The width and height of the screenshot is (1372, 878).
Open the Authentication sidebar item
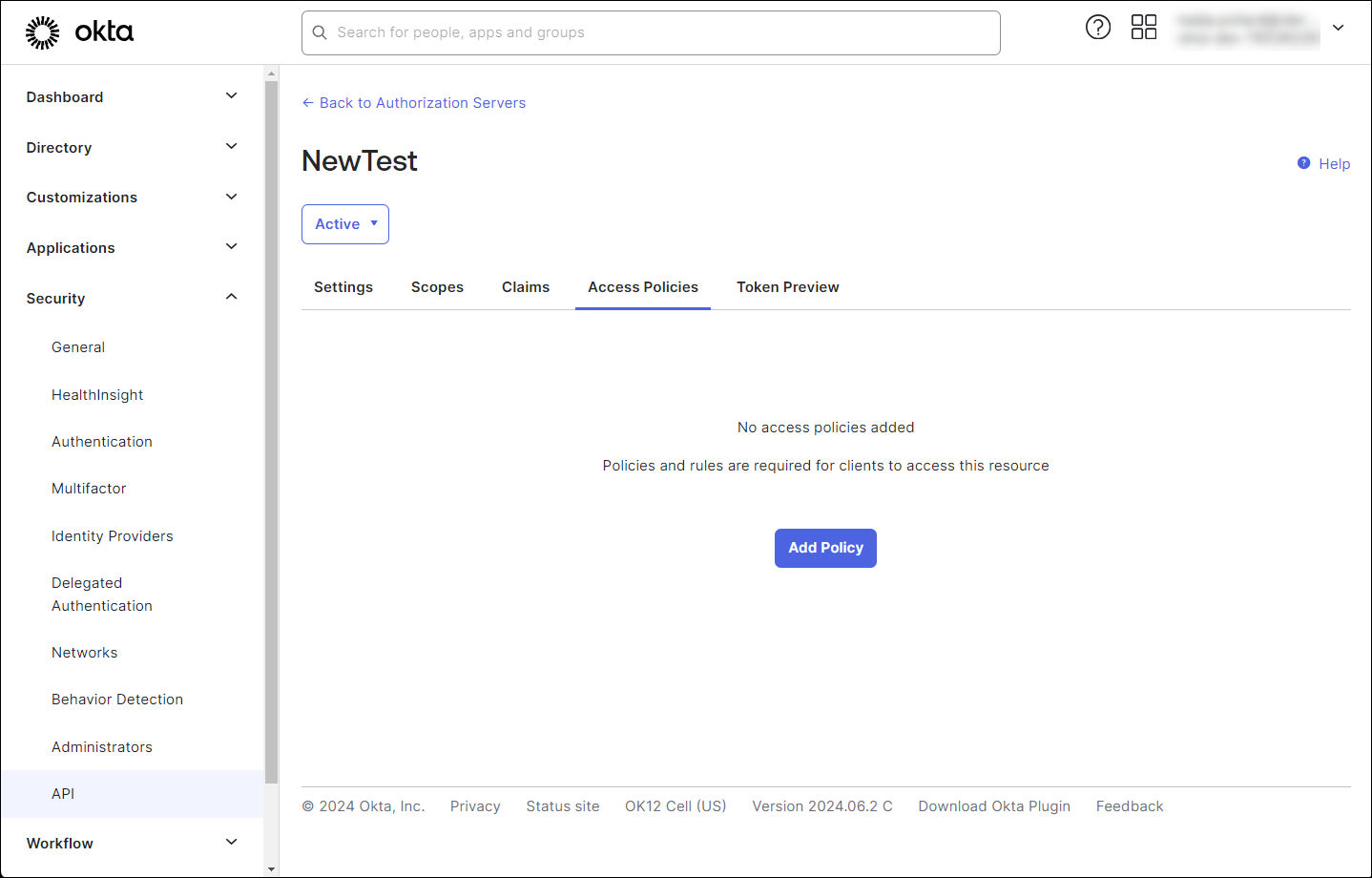[x=102, y=442]
